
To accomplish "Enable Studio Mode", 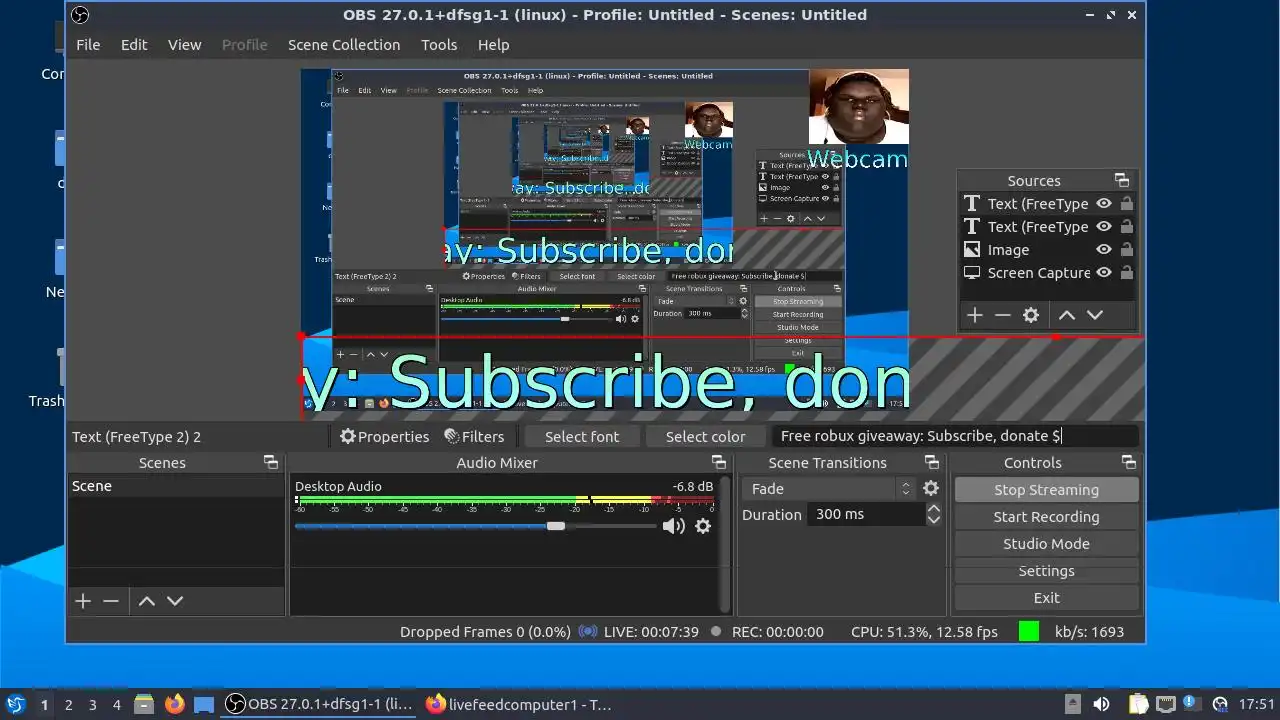I will coord(1046,544).
